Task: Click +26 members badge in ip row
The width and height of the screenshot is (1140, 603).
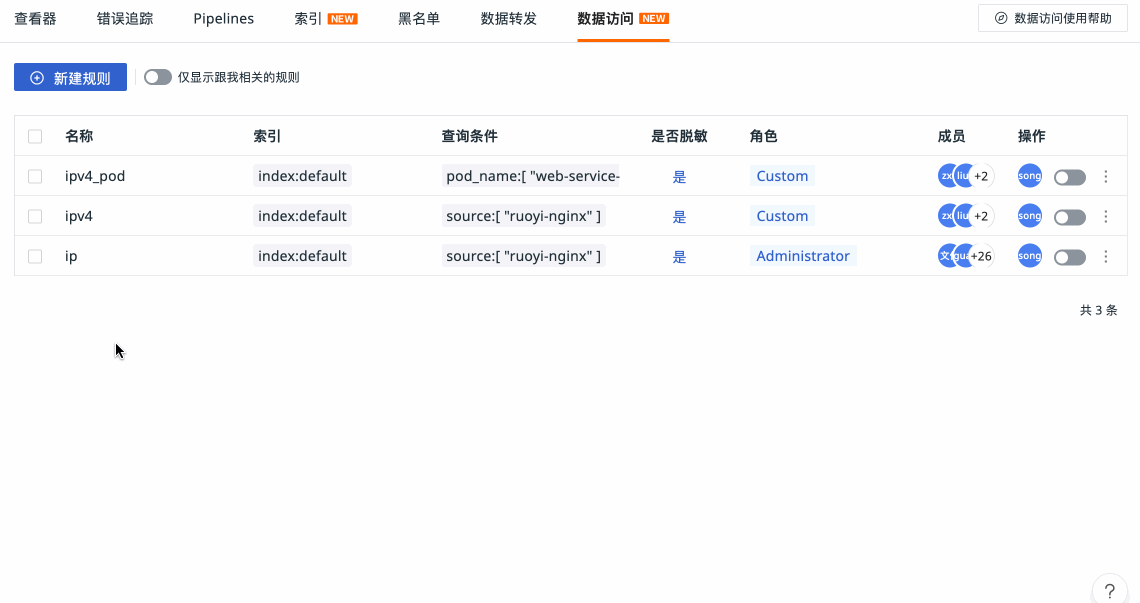Action: click(x=982, y=256)
